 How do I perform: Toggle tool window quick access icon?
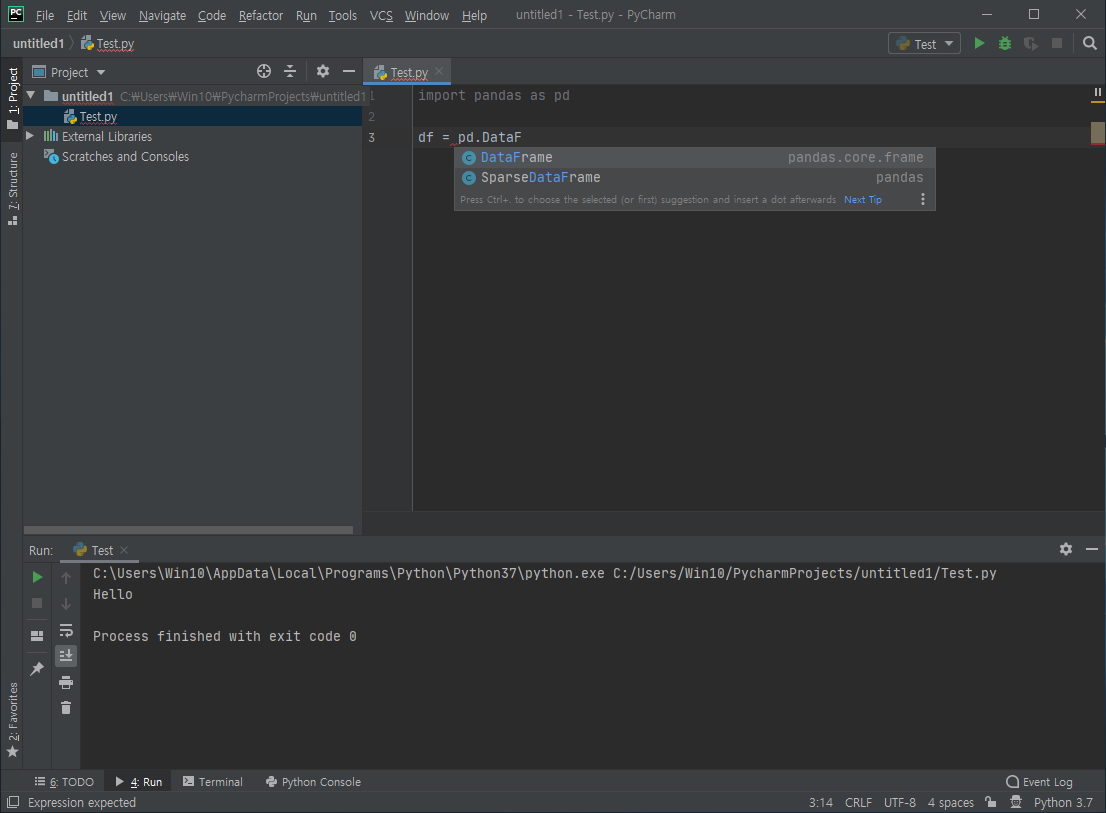coord(13,802)
